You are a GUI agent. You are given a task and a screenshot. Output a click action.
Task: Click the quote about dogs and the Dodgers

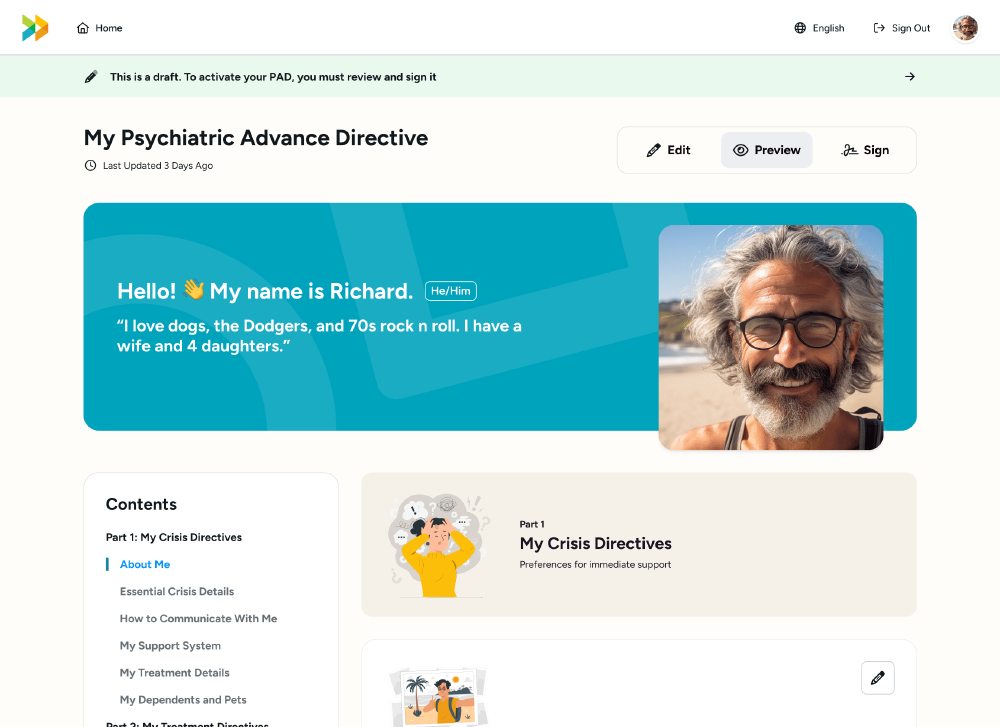click(319, 336)
